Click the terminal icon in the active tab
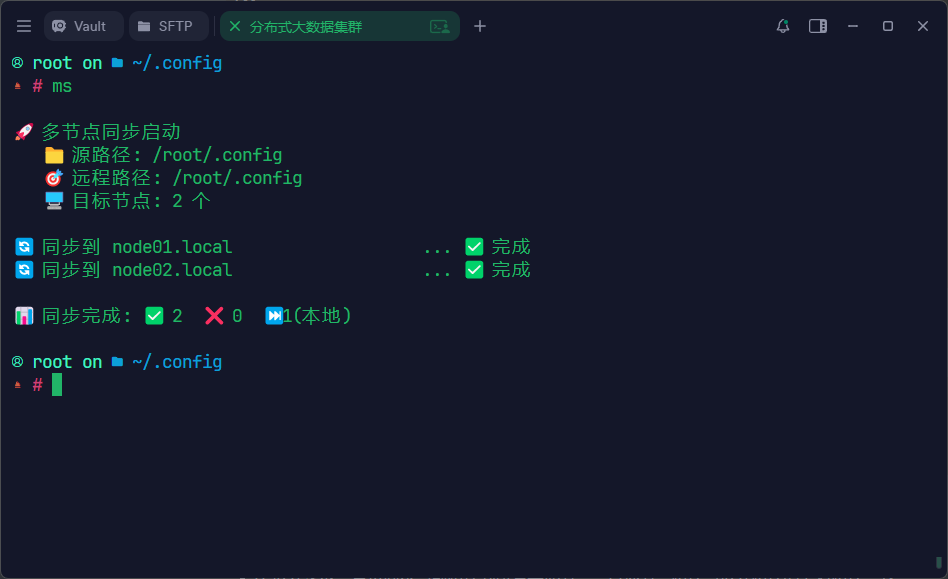The height and width of the screenshot is (579, 948). [x=439, y=26]
